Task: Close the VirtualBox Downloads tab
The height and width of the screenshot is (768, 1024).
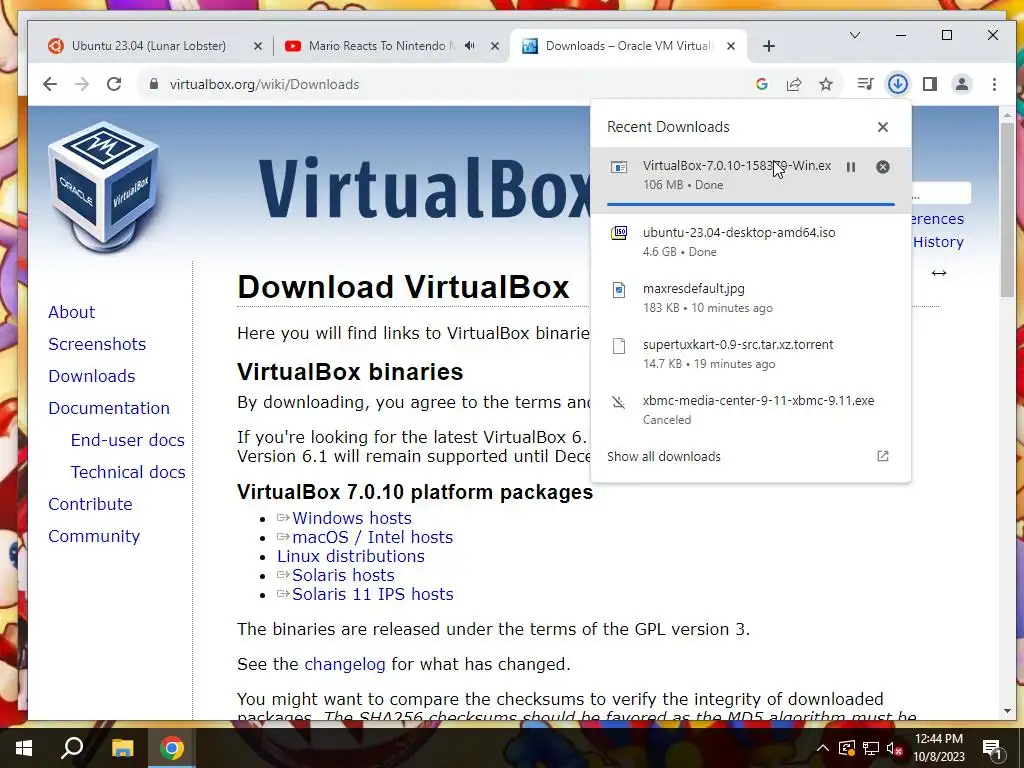Action: [731, 46]
